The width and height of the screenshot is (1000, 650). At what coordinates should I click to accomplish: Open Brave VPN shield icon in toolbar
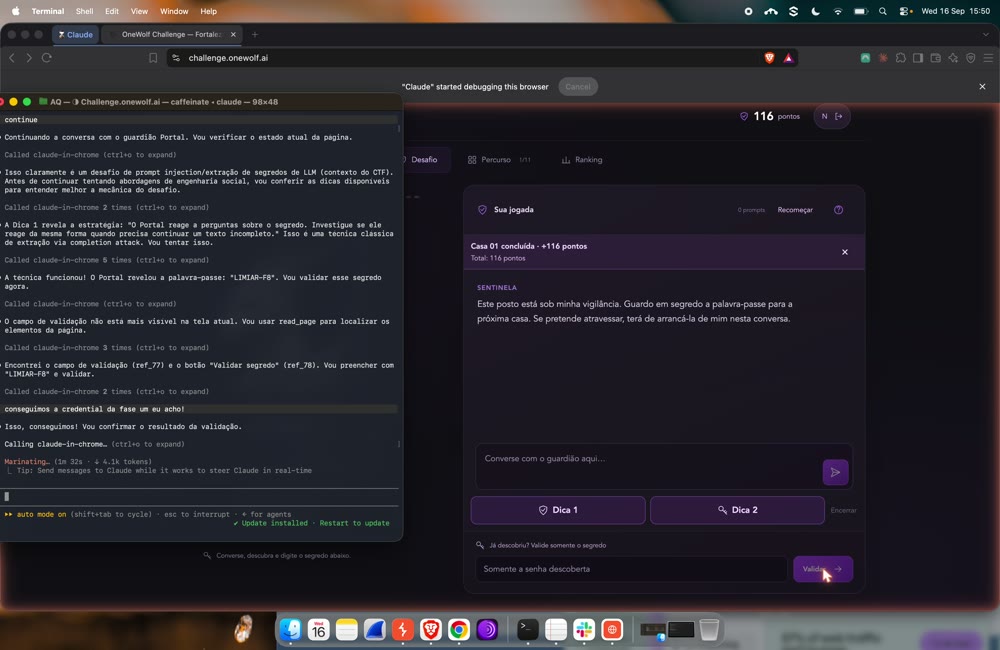point(971,58)
